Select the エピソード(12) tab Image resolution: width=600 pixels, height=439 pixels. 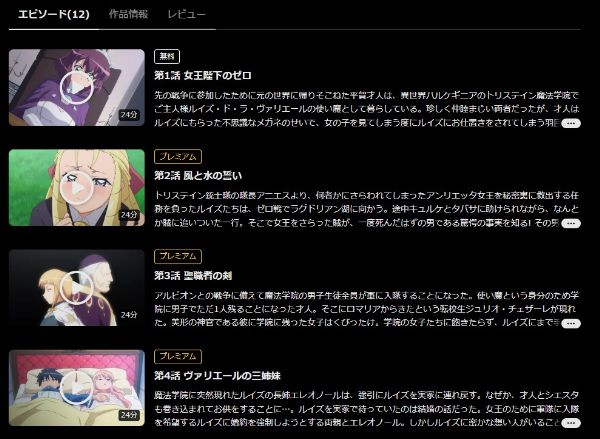coord(54,15)
